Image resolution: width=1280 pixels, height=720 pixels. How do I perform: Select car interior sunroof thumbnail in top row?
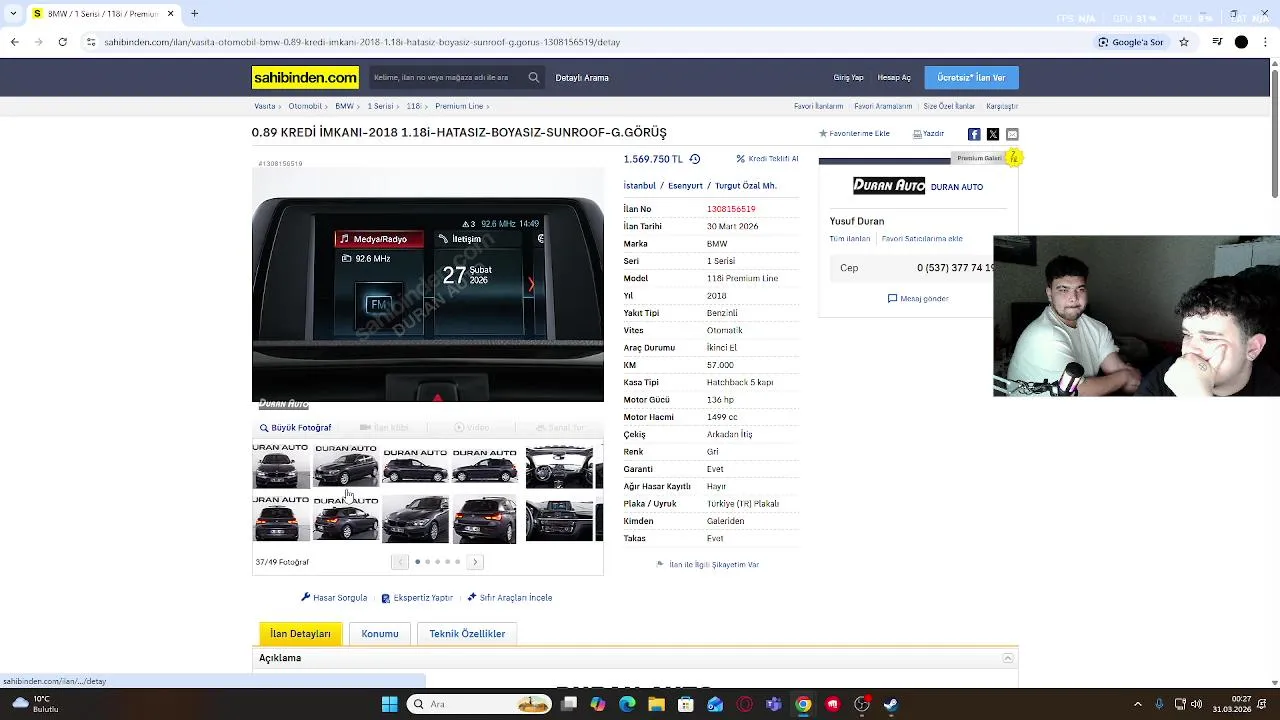pyautogui.click(x=559, y=466)
